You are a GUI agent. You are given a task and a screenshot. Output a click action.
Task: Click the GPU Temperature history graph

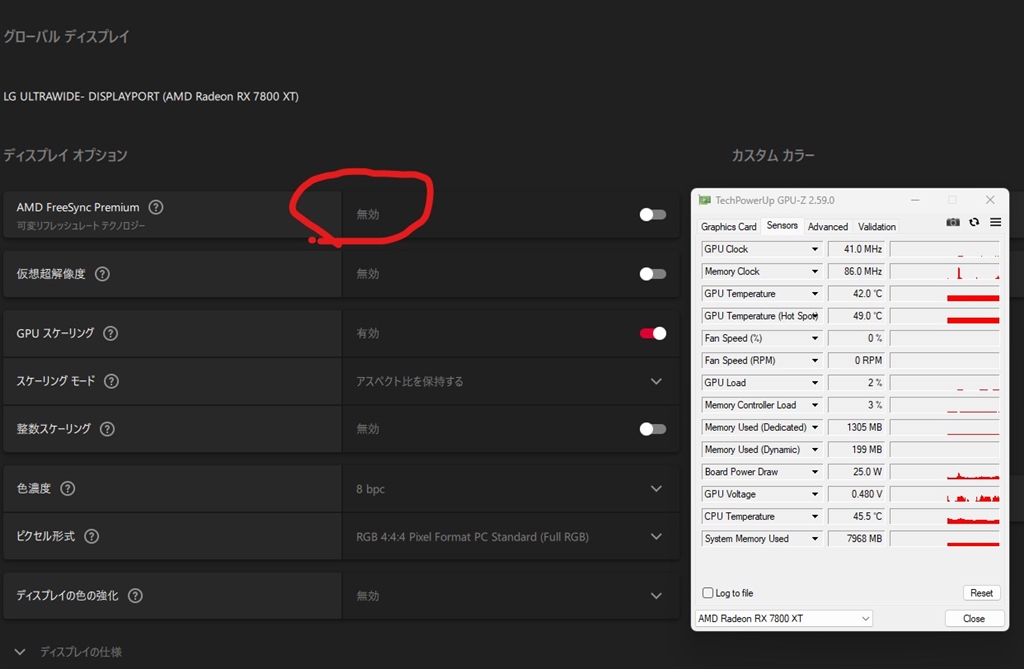coord(944,293)
